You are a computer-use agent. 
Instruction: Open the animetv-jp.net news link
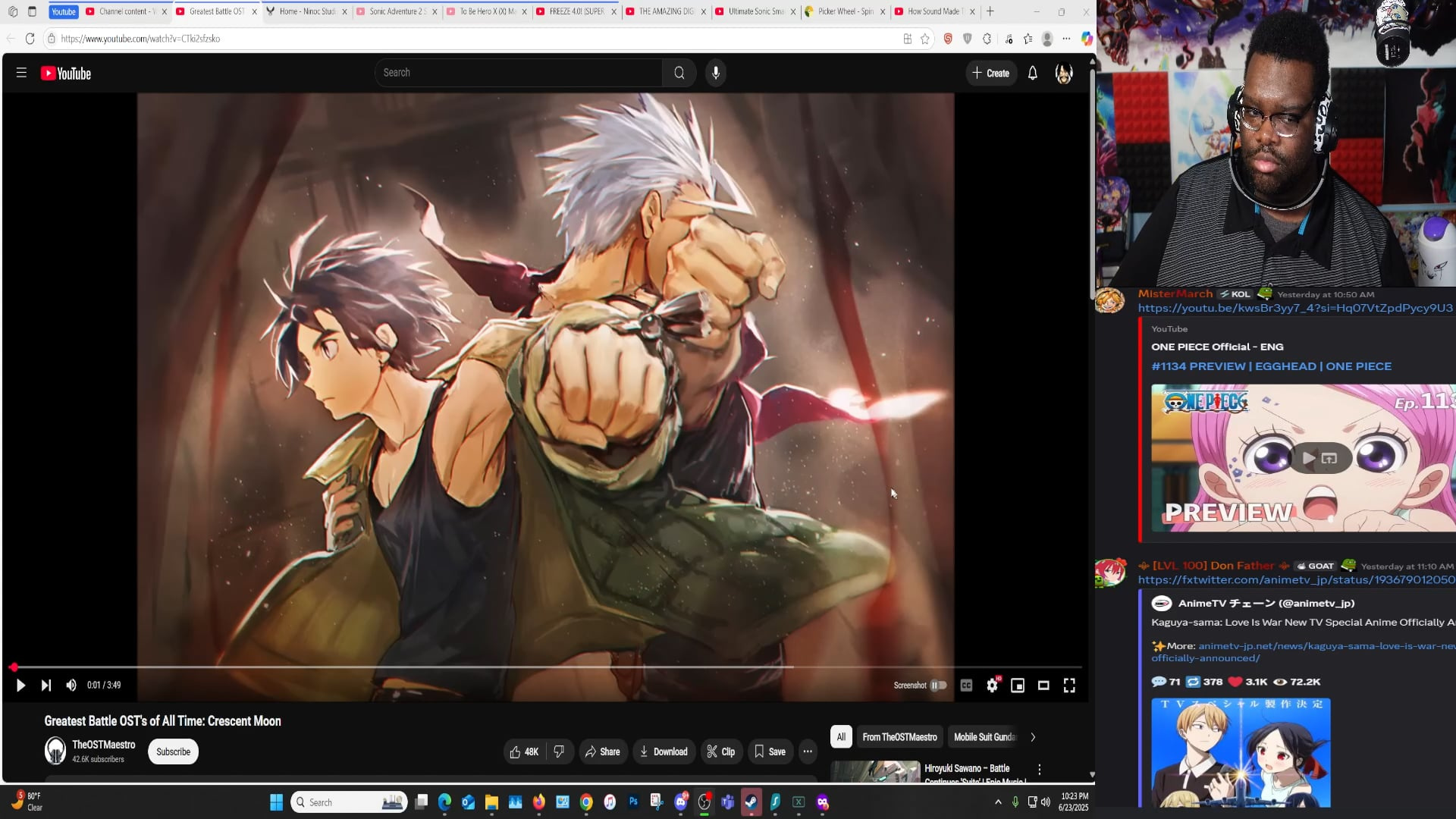(x=1304, y=652)
